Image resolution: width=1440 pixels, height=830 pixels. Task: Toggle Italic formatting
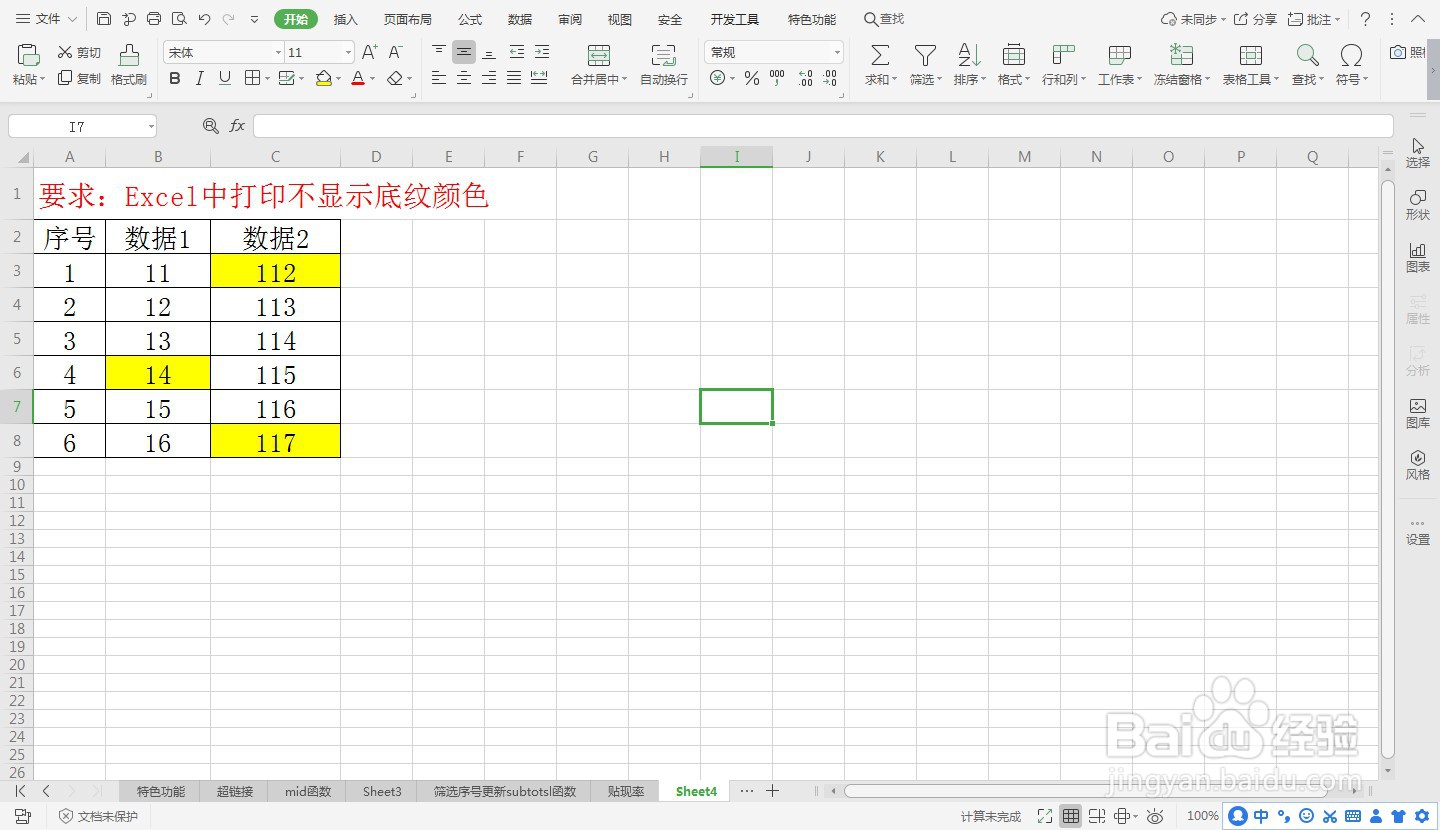click(x=200, y=78)
